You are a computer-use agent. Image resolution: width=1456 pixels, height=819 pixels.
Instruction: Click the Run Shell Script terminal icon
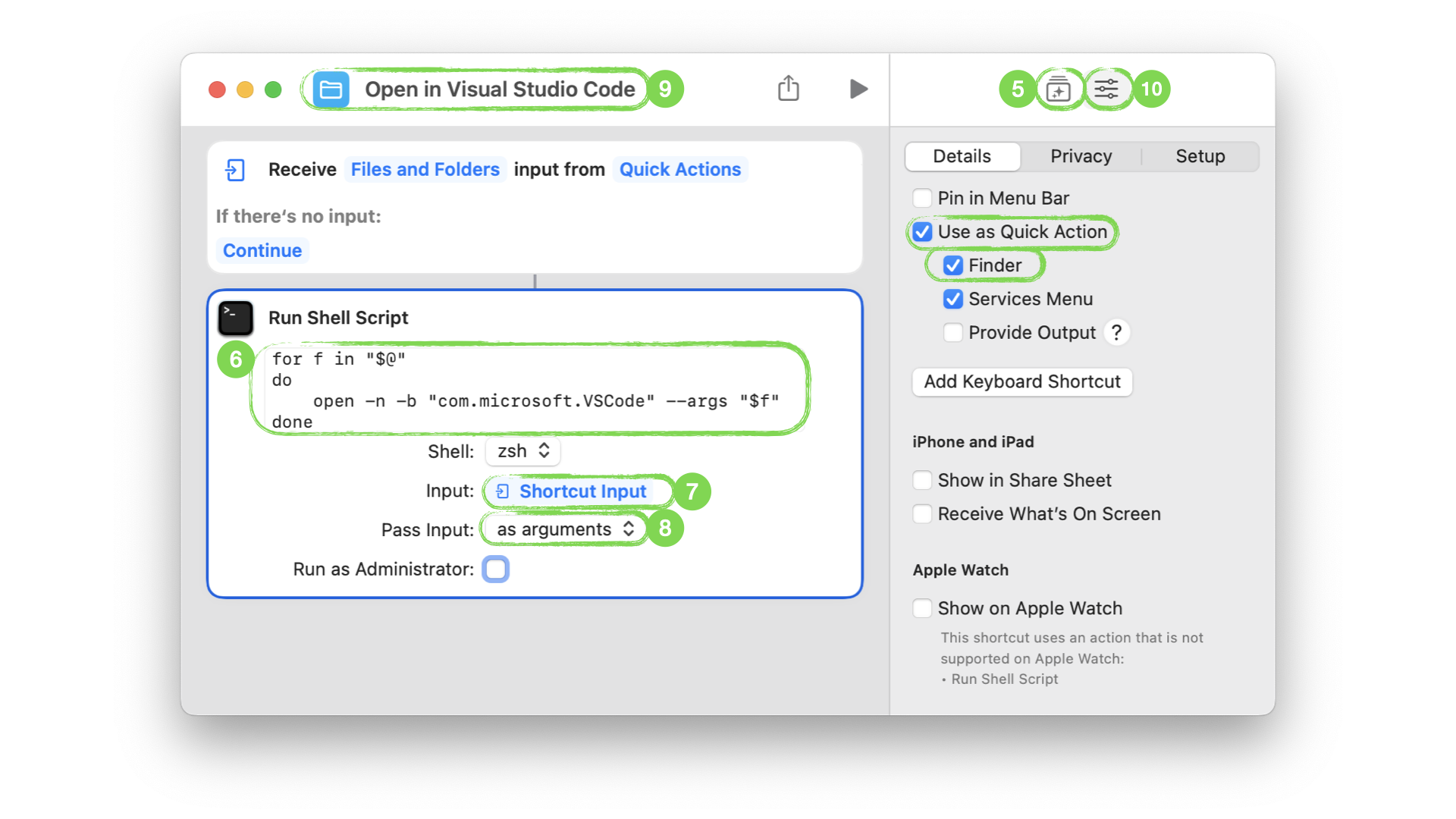click(x=236, y=318)
